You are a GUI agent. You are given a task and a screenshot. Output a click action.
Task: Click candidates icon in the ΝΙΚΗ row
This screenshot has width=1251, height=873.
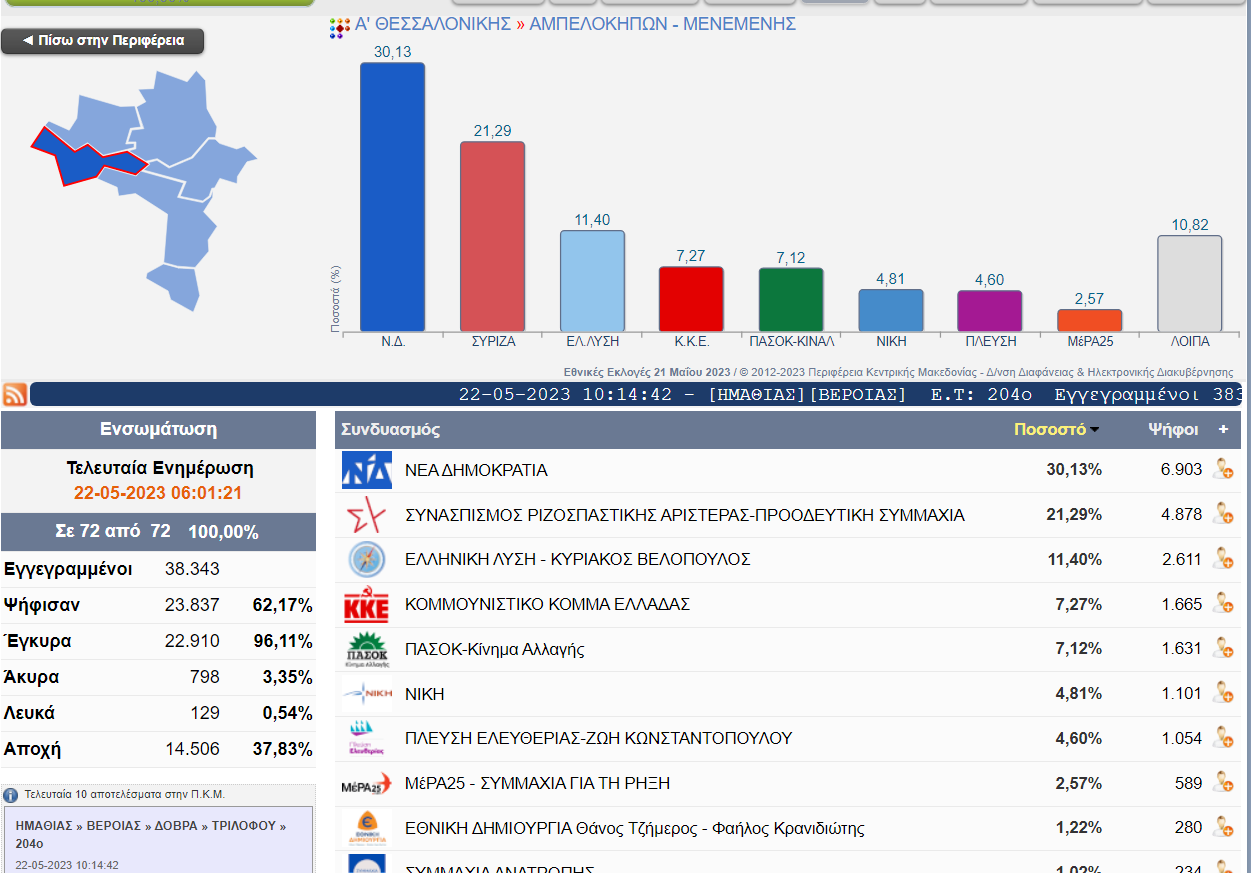pyautogui.click(x=1222, y=692)
